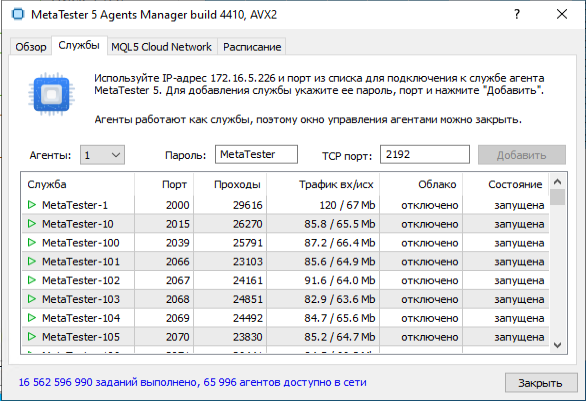Select the MetaTester-104 service name
586x401 pixels.
pyautogui.click(x=81, y=318)
